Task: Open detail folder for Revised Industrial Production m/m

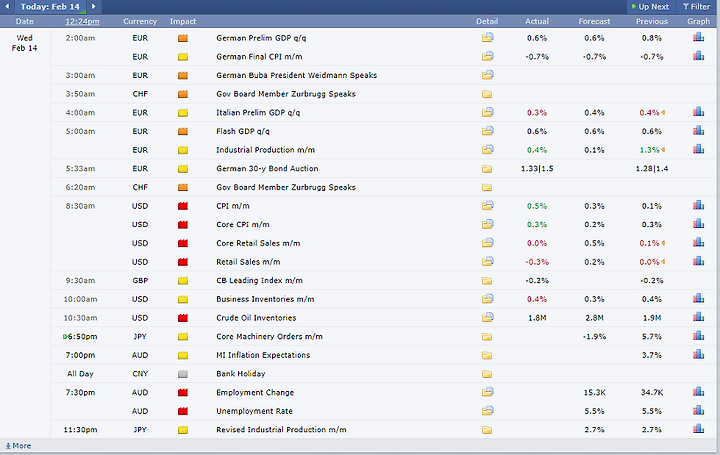Action: (x=487, y=430)
